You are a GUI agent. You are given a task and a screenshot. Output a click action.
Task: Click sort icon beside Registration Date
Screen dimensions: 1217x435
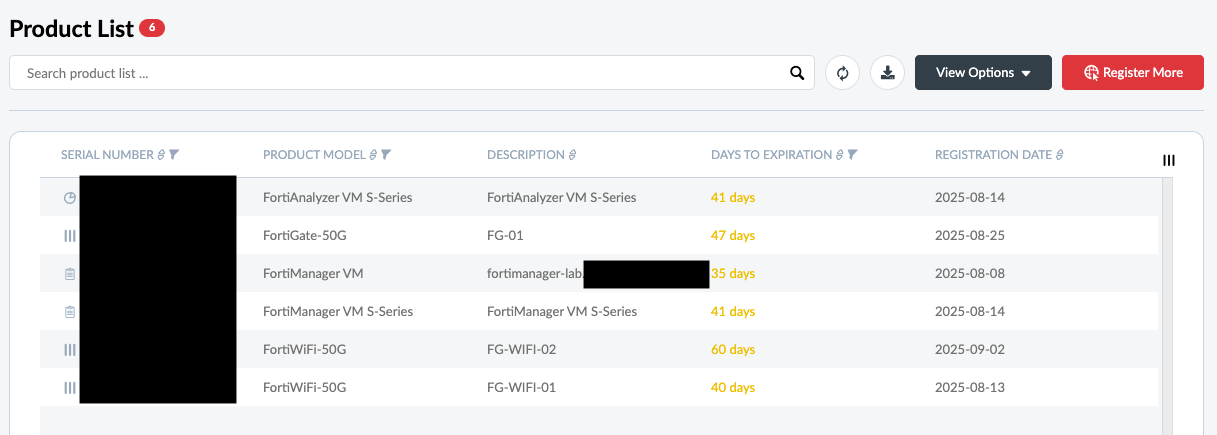coord(1059,155)
